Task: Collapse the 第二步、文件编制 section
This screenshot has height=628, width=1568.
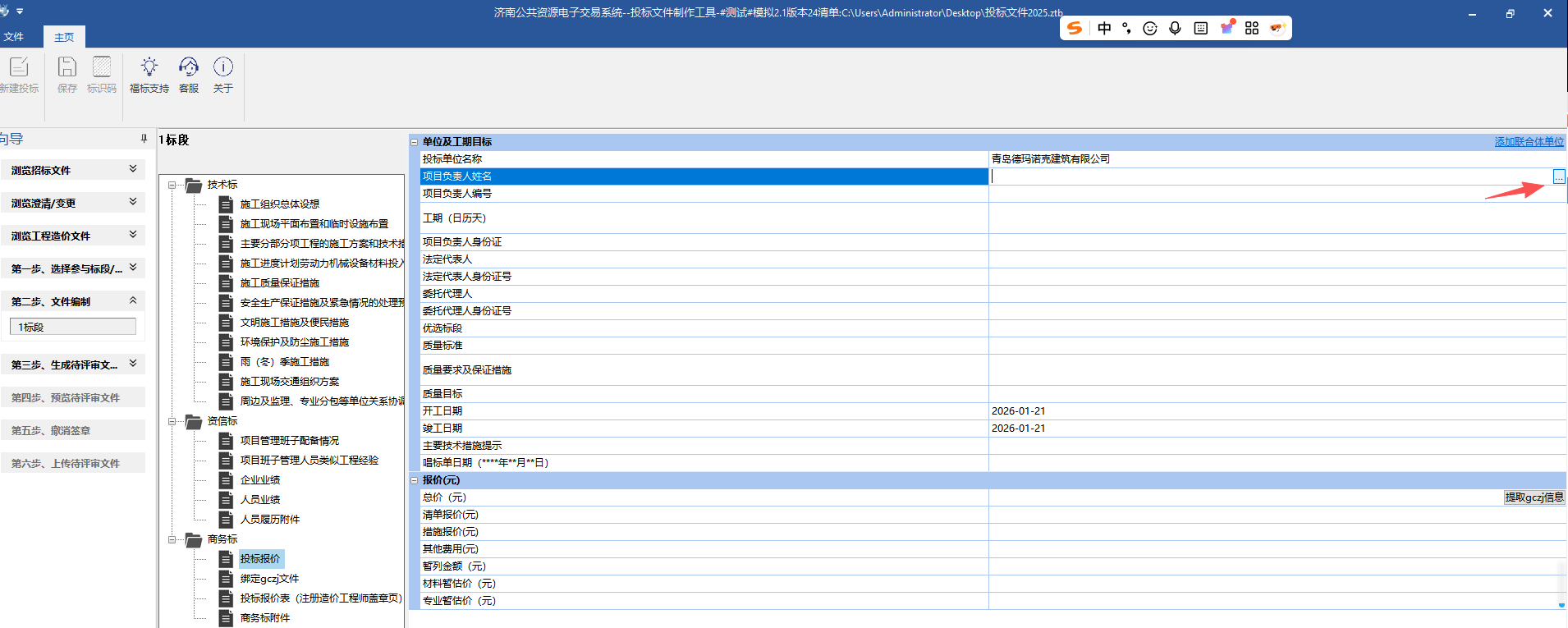Action: click(x=133, y=300)
